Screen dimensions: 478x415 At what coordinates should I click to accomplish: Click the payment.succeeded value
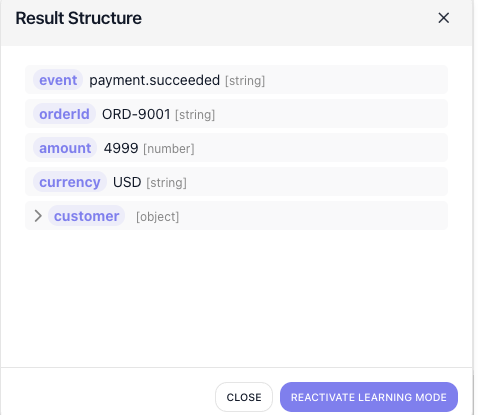154,80
